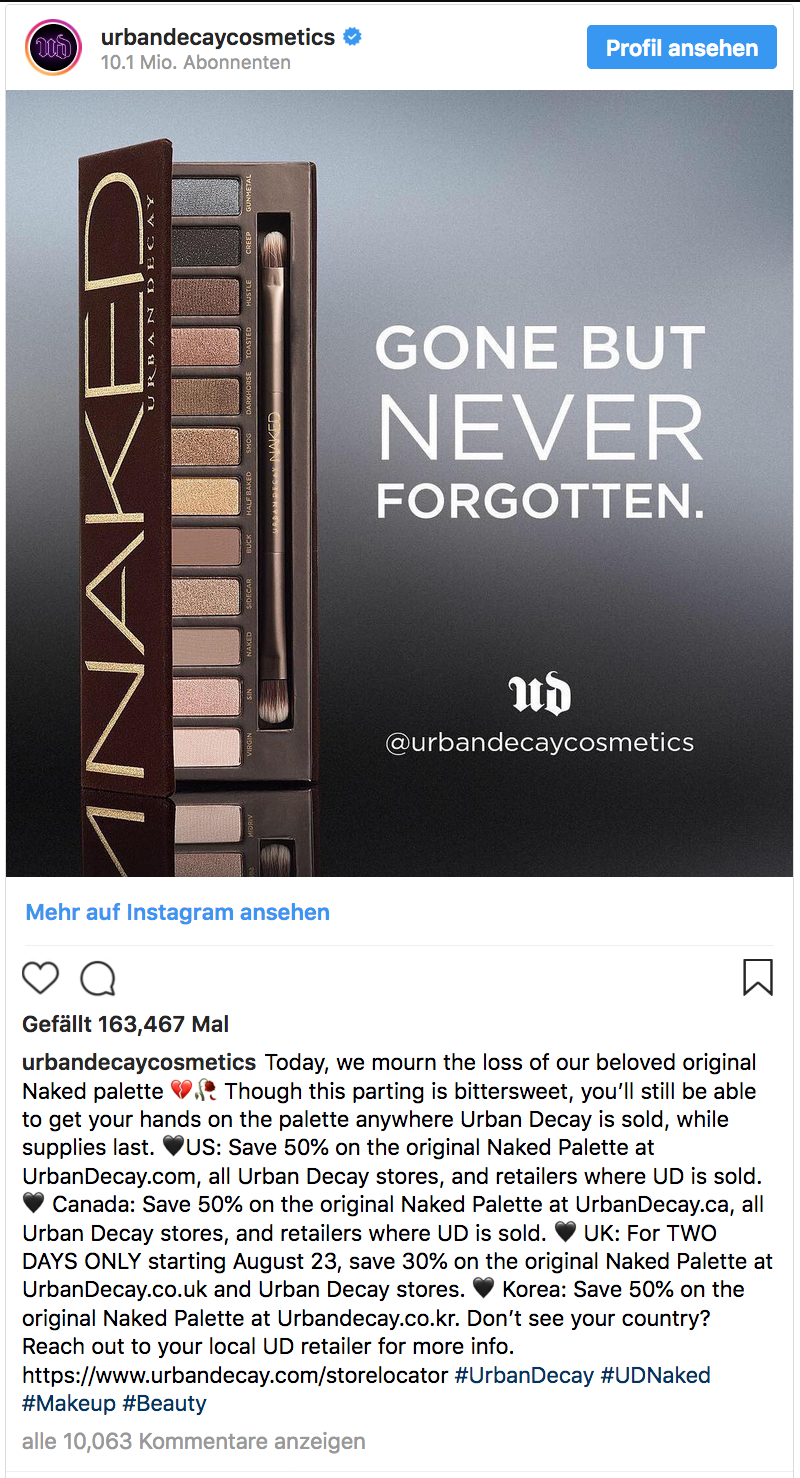
Task: Save post with bookmark icon
Action: (758, 977)
